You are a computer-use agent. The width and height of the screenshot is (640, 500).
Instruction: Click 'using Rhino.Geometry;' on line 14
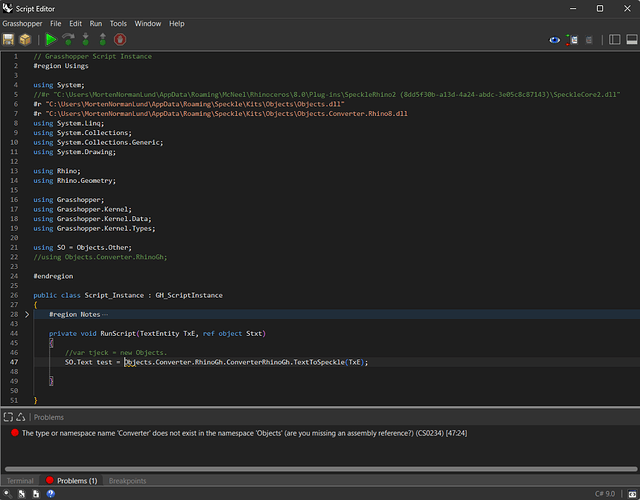coord(75,181)
